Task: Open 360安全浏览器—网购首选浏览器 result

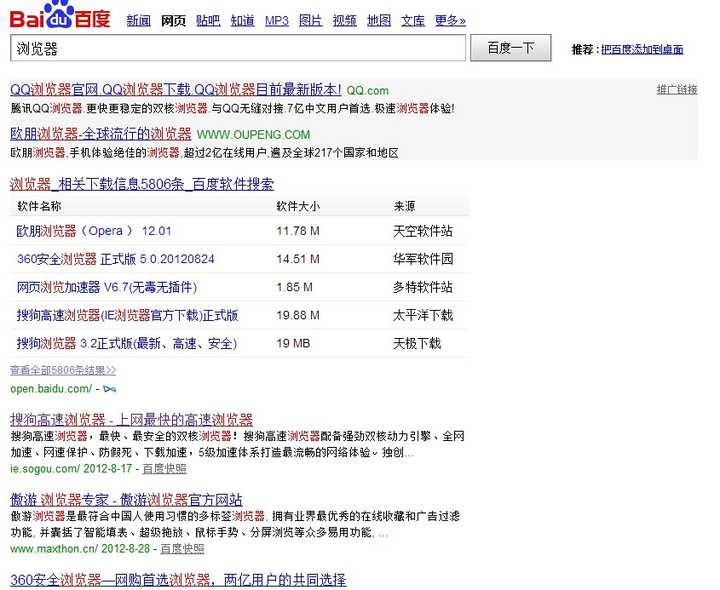Action: tap(178, 579)
